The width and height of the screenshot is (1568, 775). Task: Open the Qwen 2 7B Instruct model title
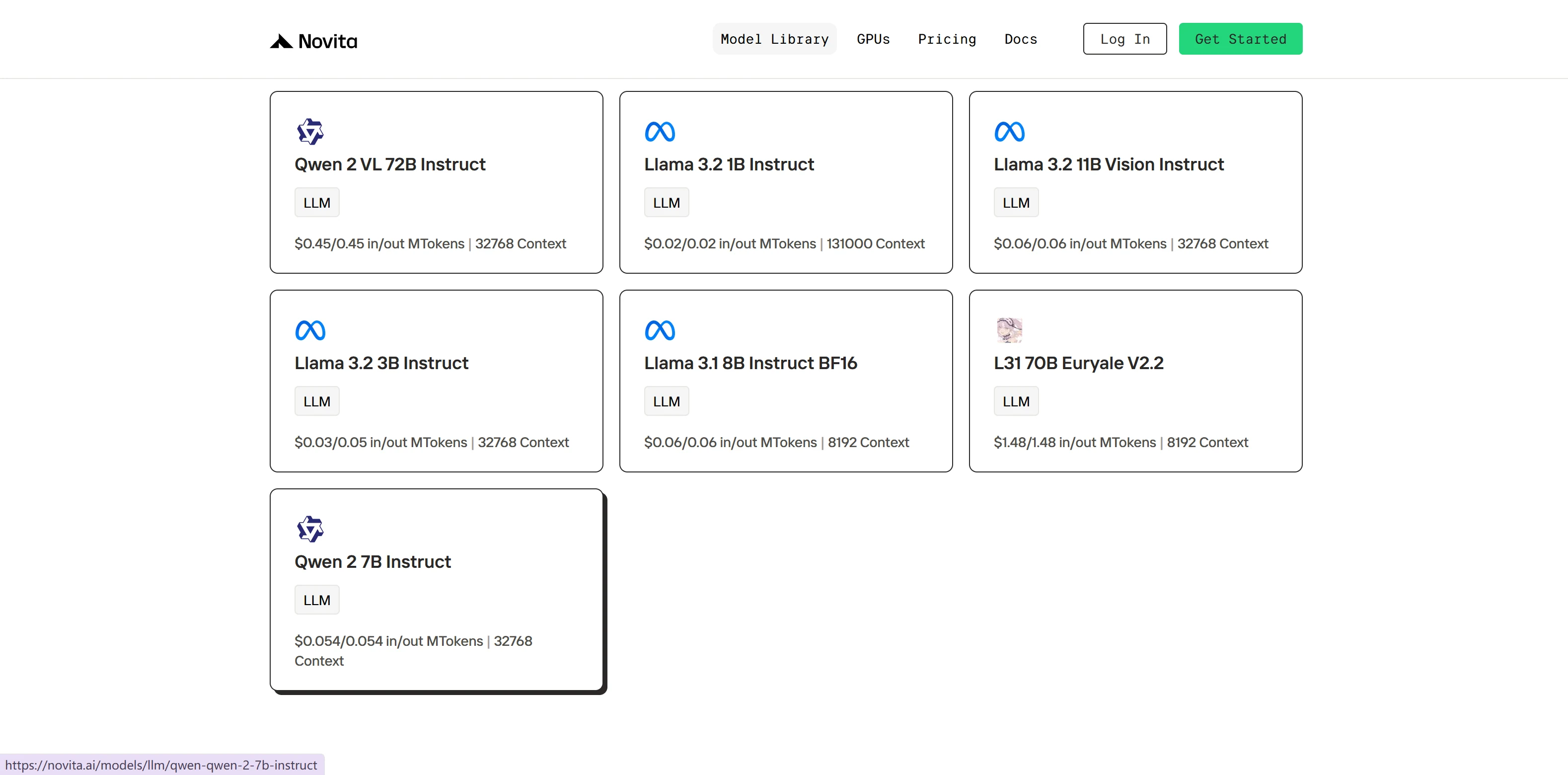point(373,562)
